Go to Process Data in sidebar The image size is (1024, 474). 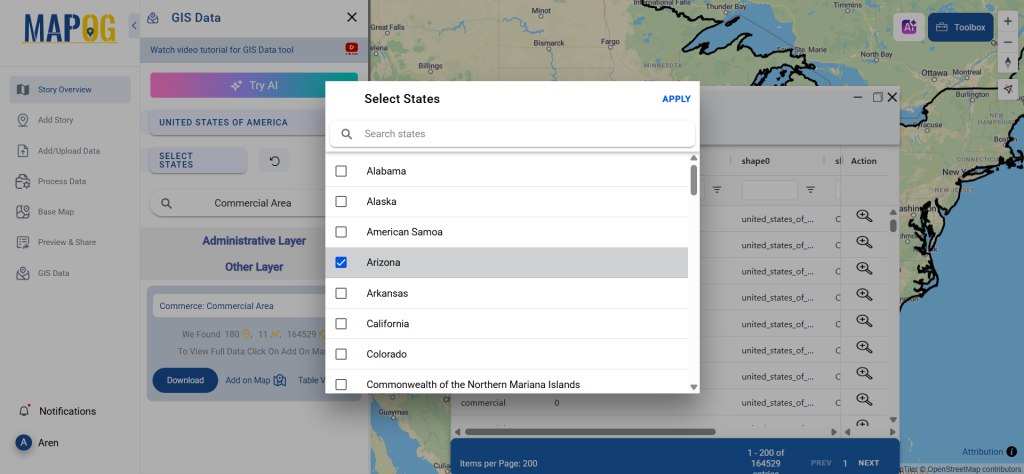(x=62, y=181)
